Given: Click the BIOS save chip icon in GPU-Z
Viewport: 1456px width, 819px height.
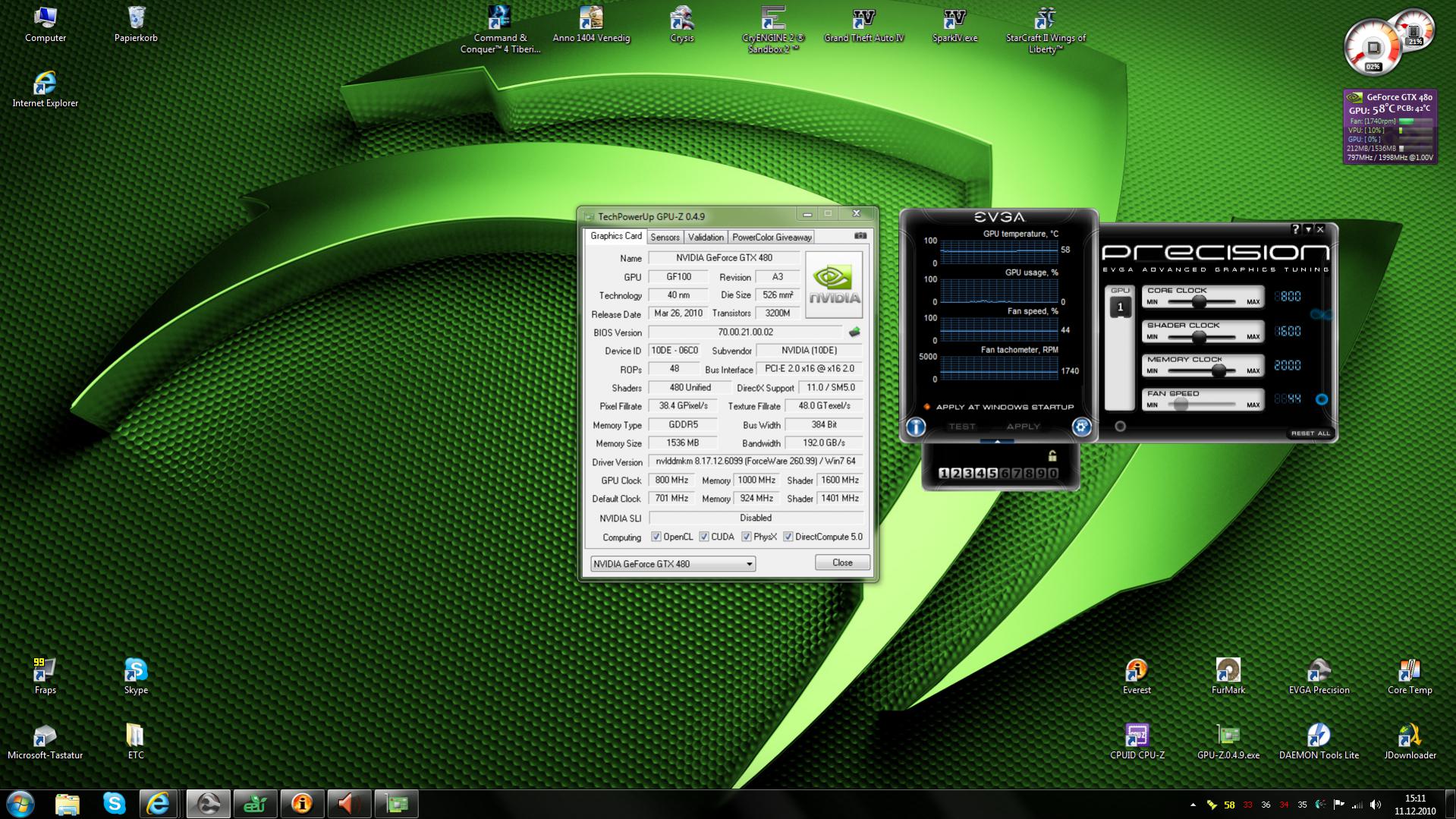Looking at the screenshot, I should pyautogui.click(x=854, y=332).
